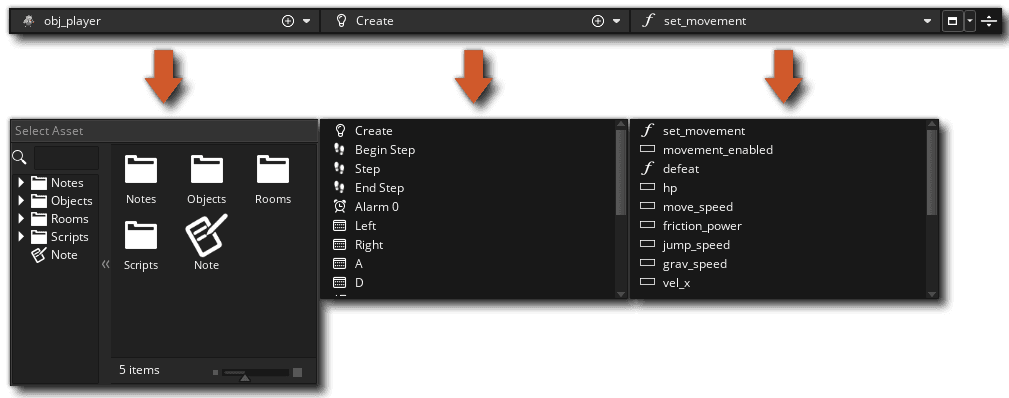This screenshot has width=1009, height=398.
Task: Expand the Rooms folder in the asset tree
Action: click(x=21, y=219)
